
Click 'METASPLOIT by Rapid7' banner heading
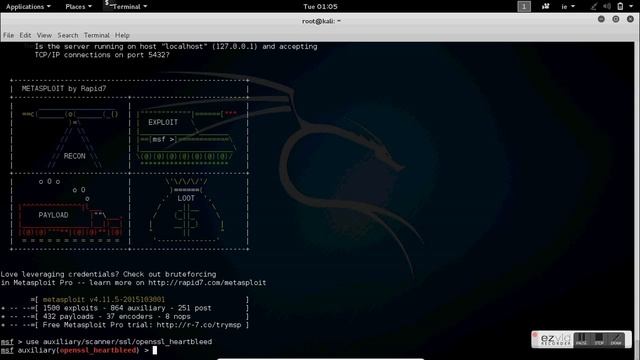tap(64, 89)
